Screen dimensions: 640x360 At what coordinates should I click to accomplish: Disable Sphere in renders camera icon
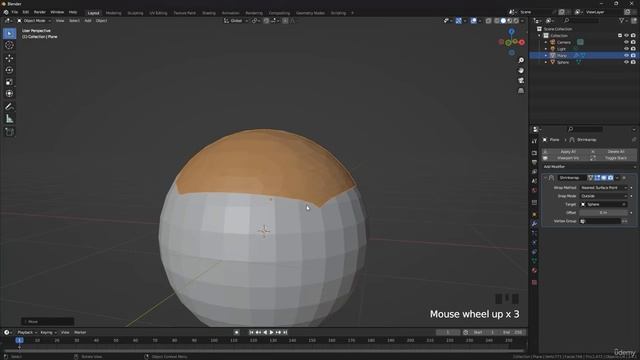(633, 62)
